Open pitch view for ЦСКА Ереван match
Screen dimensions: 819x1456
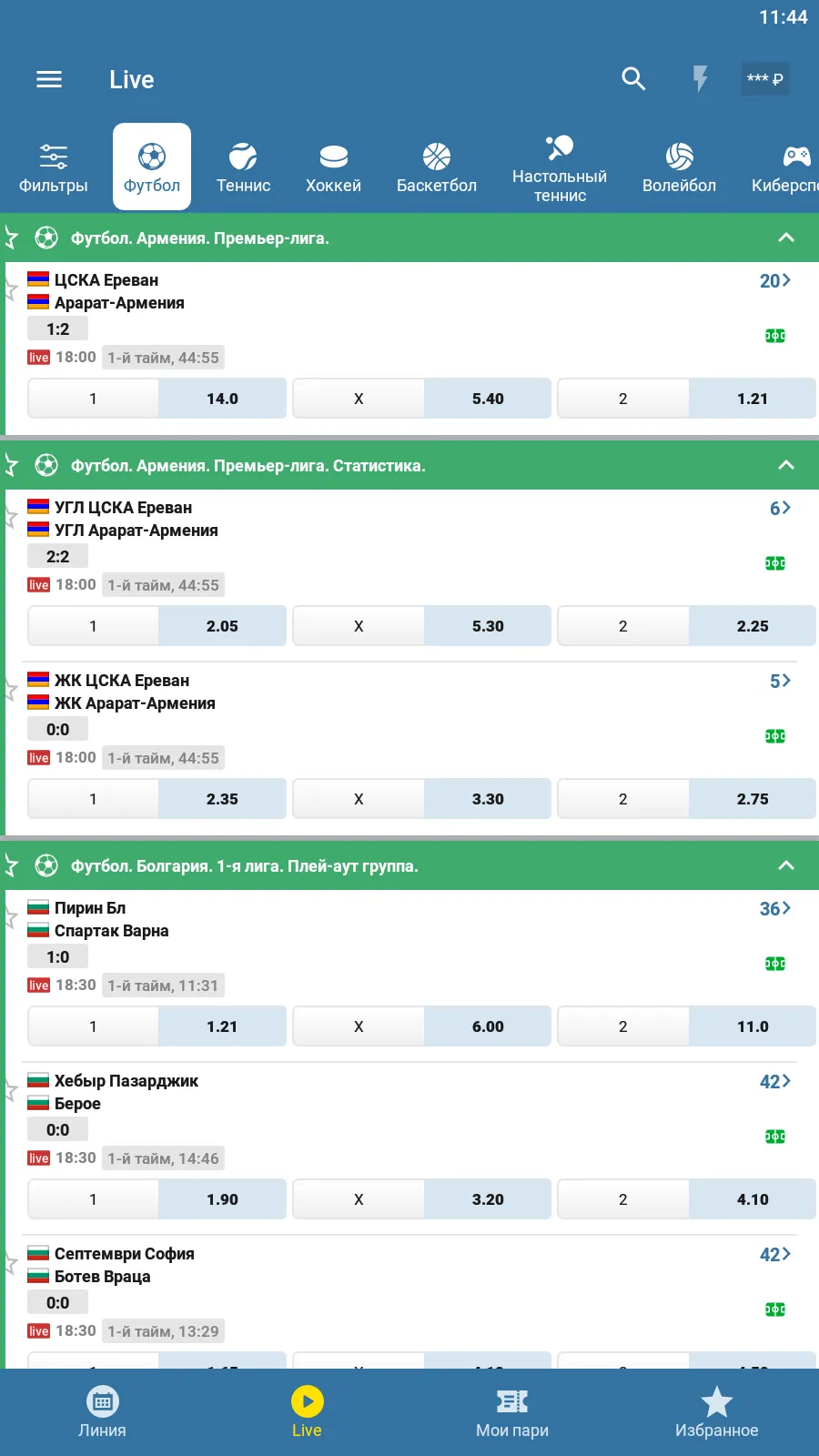[775, 336]
